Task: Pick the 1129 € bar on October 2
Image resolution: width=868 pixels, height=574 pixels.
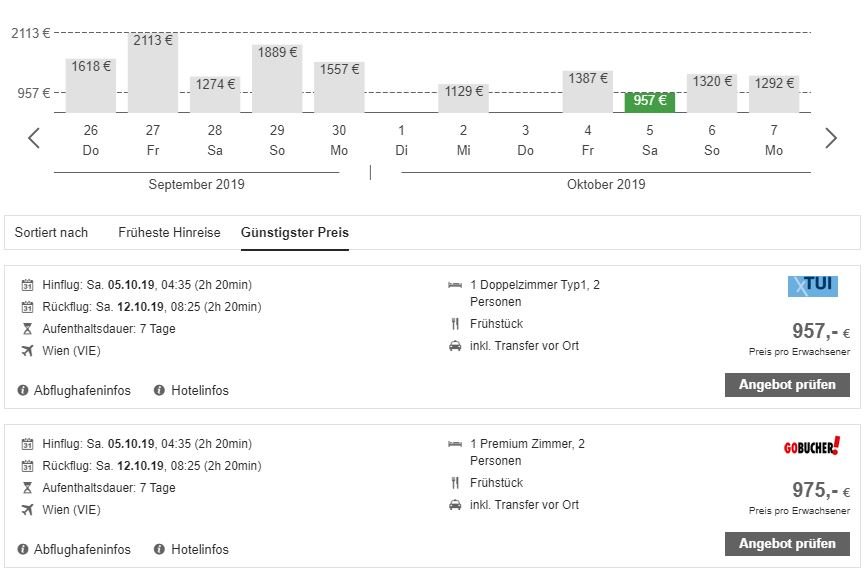Action: tap(463, 98)
